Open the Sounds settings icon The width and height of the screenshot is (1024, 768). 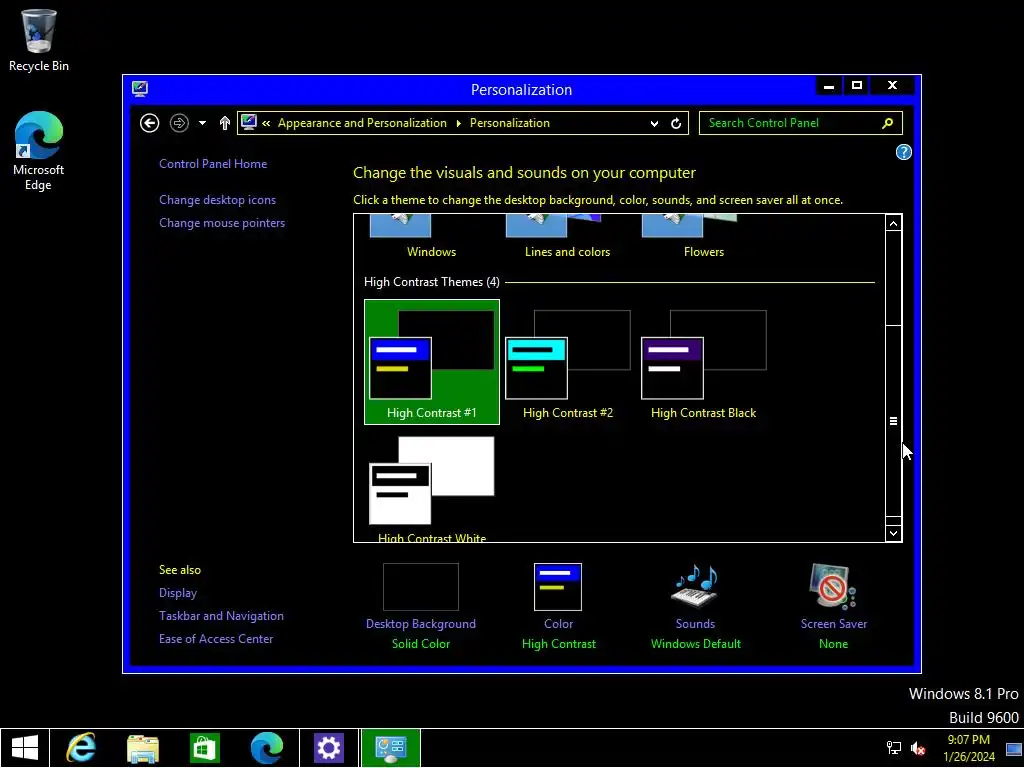pos(695,585)
